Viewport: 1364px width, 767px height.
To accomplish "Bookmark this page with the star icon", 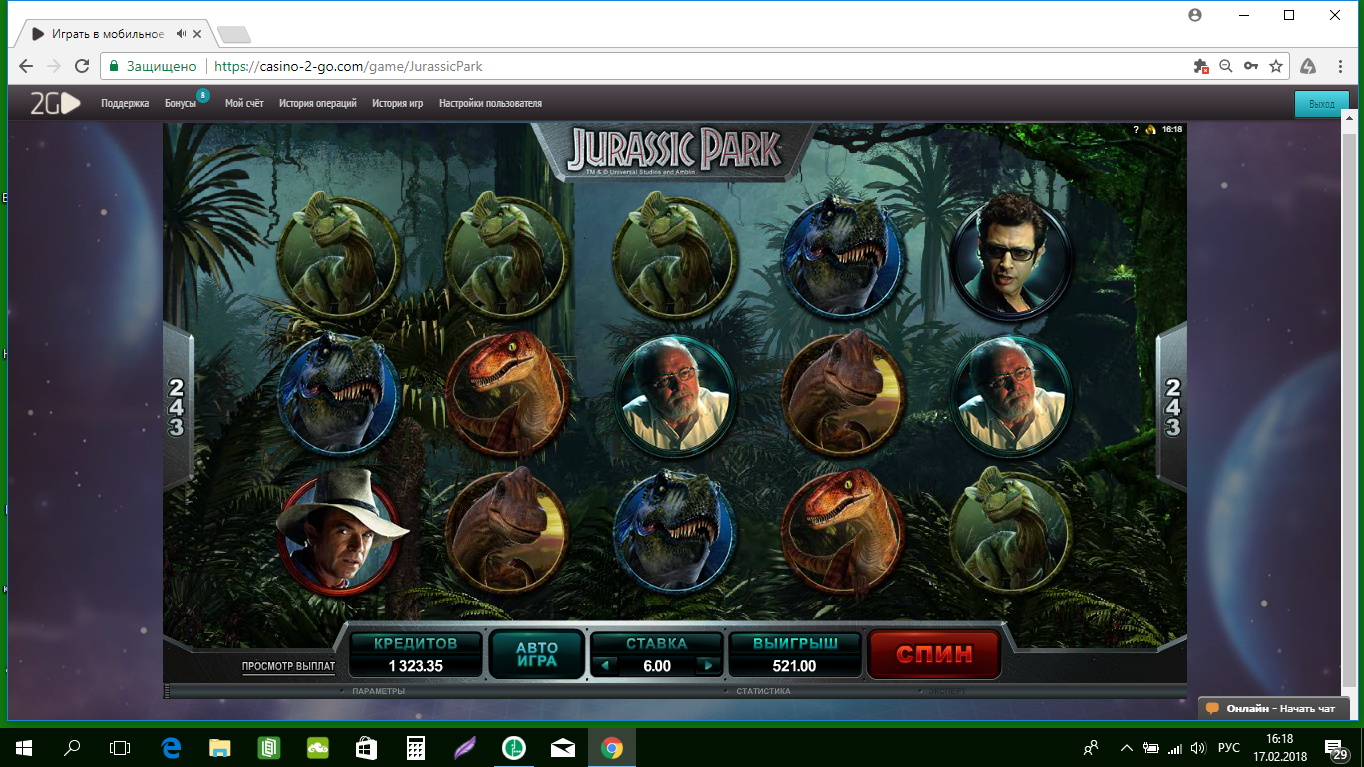I will coord(1276,66).
